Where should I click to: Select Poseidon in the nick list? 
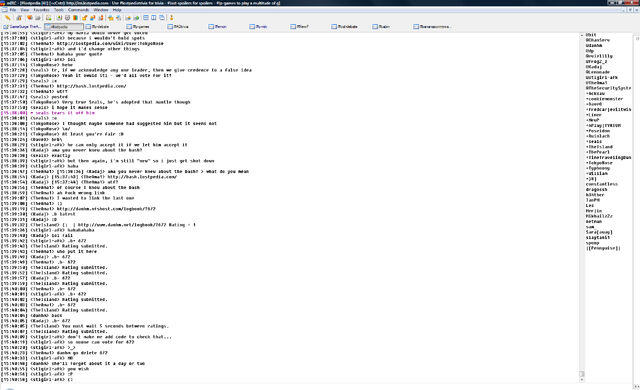pyautogui.click(x=598, y=131)
